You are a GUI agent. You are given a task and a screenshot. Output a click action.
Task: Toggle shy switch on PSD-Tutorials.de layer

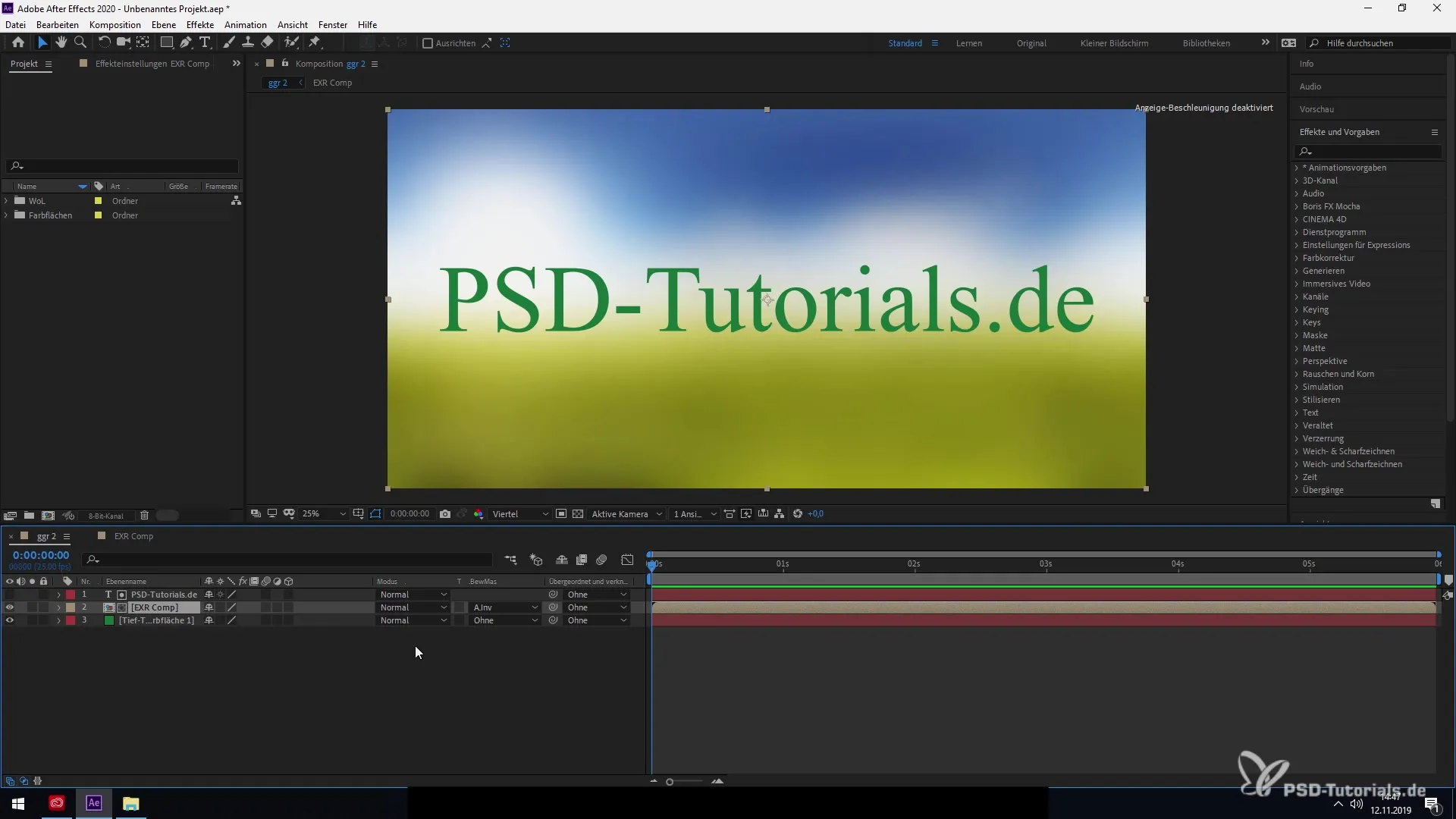point(209,595)
